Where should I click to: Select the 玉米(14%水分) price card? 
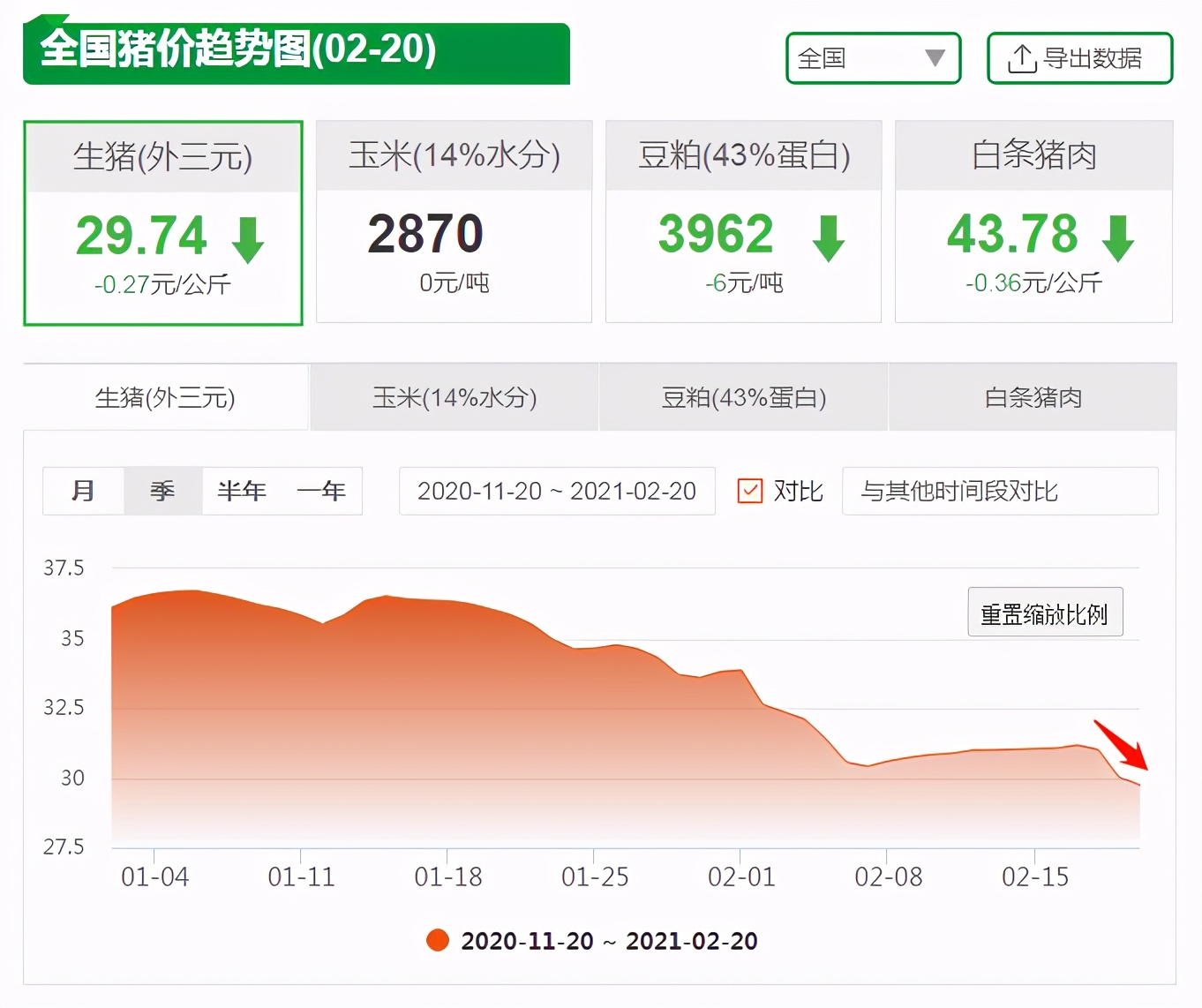point(454,222)
